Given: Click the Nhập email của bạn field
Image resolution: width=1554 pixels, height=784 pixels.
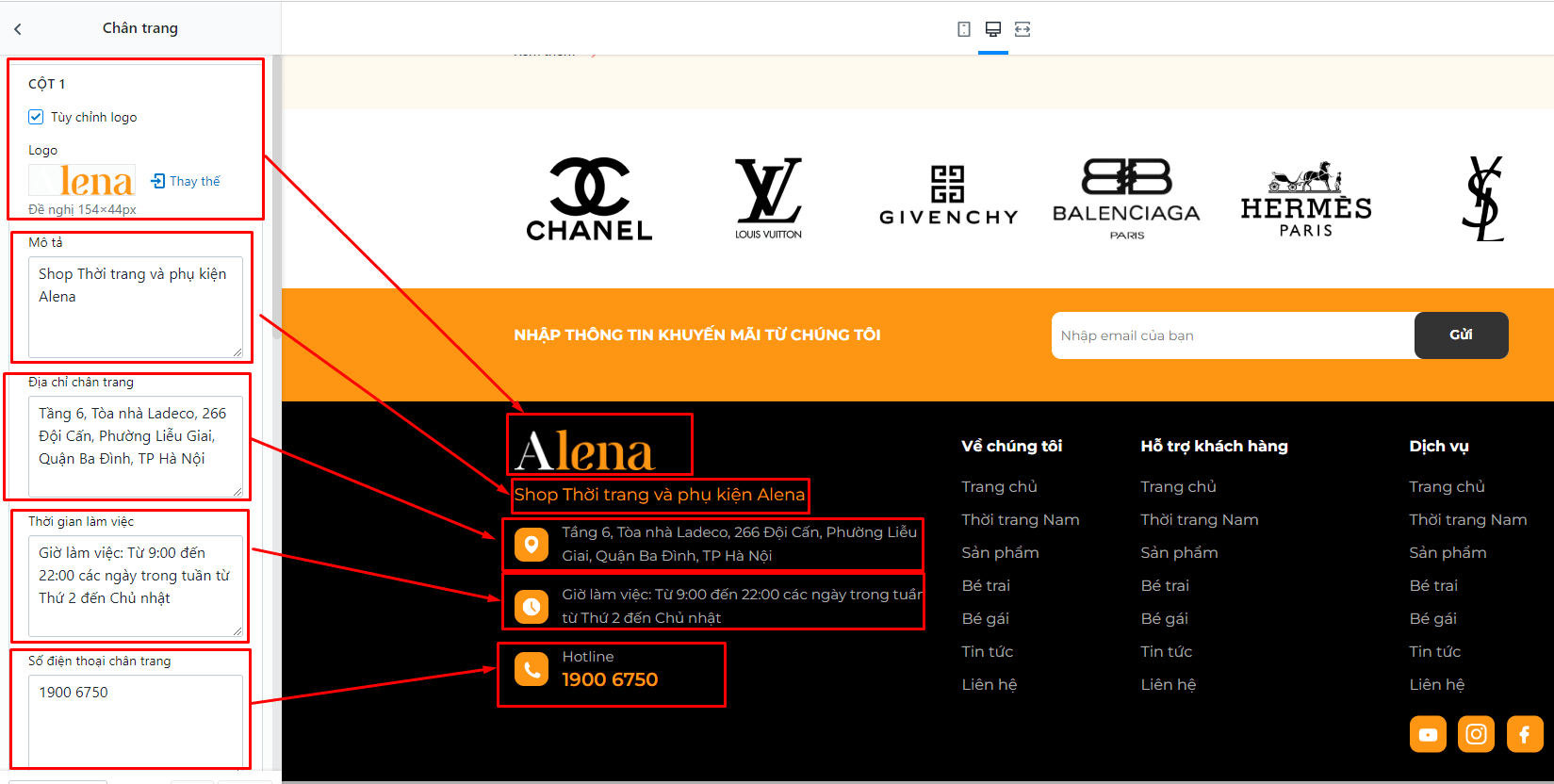Looking at the screenshot, I should (x=1233, y=335).
